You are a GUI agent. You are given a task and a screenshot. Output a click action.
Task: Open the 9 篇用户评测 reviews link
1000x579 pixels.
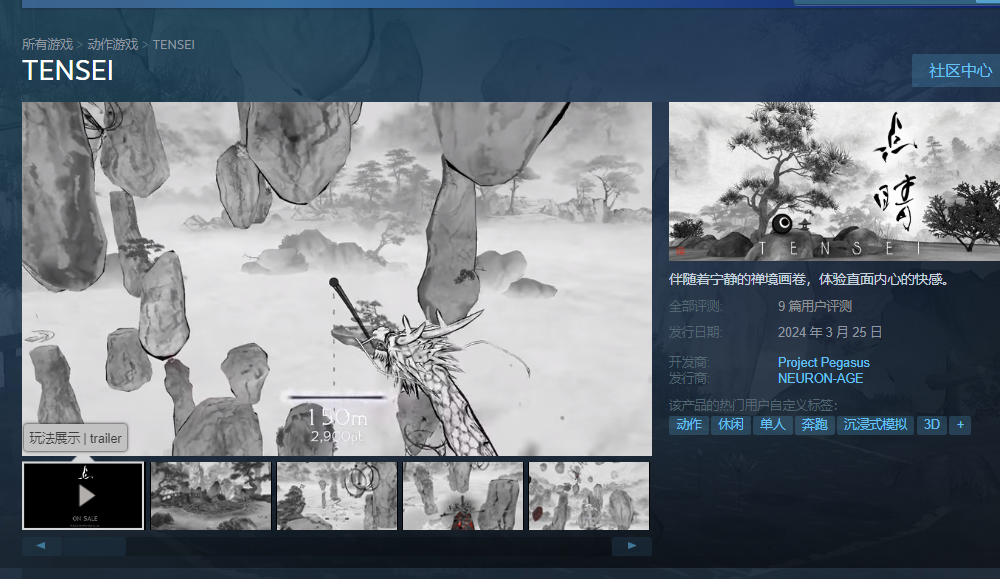point(814,306)
